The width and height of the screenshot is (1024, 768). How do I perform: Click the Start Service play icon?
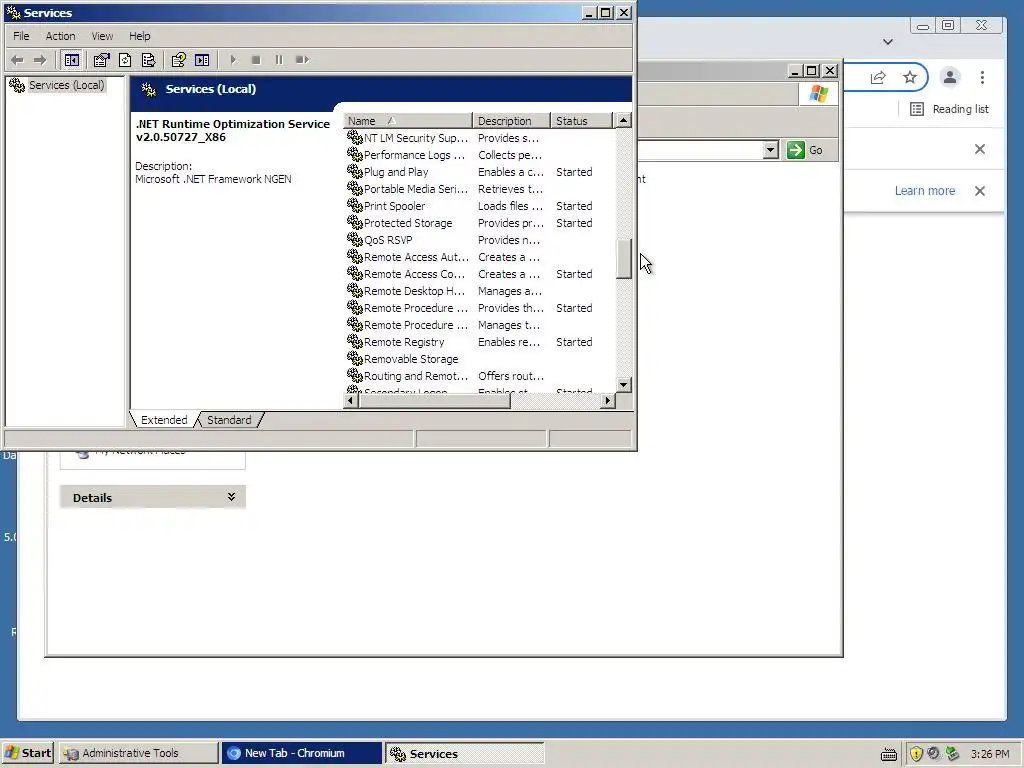(x=233, y=60)
